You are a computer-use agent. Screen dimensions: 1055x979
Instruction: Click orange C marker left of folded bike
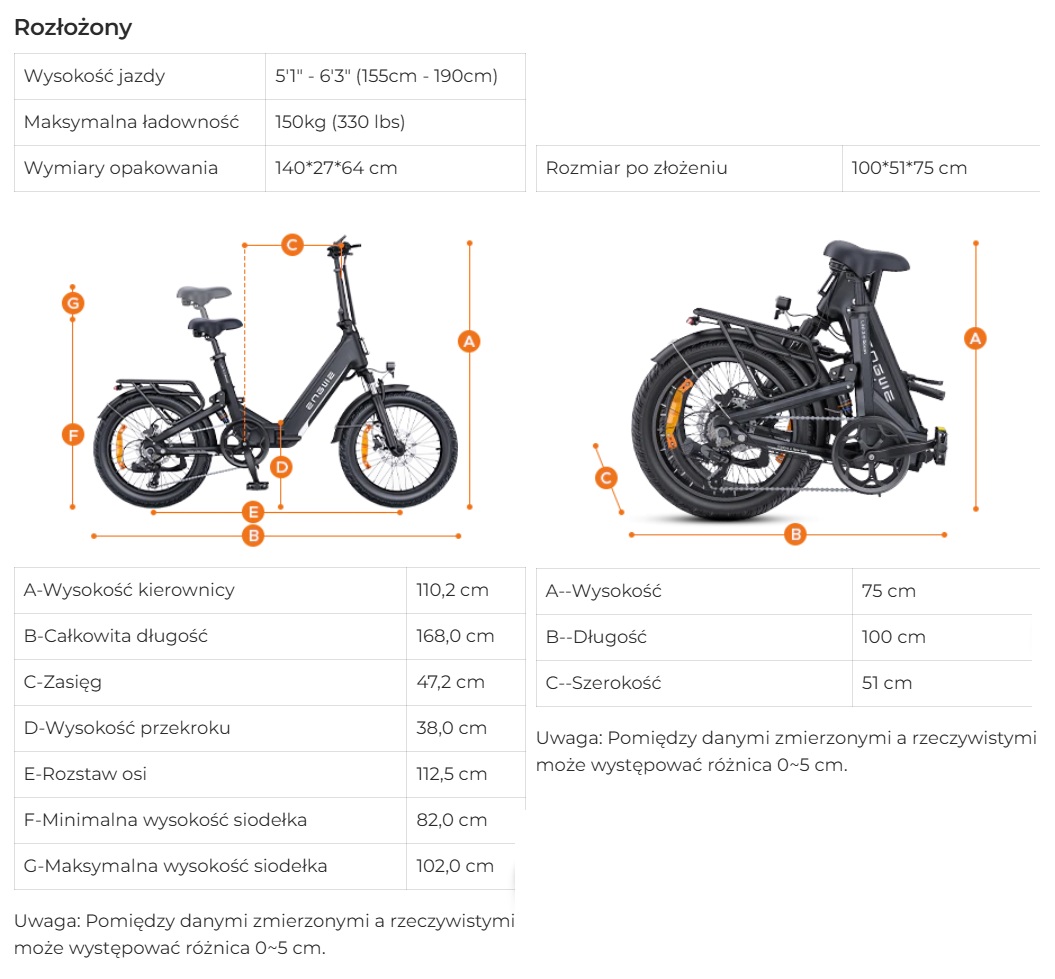[606, 478]
